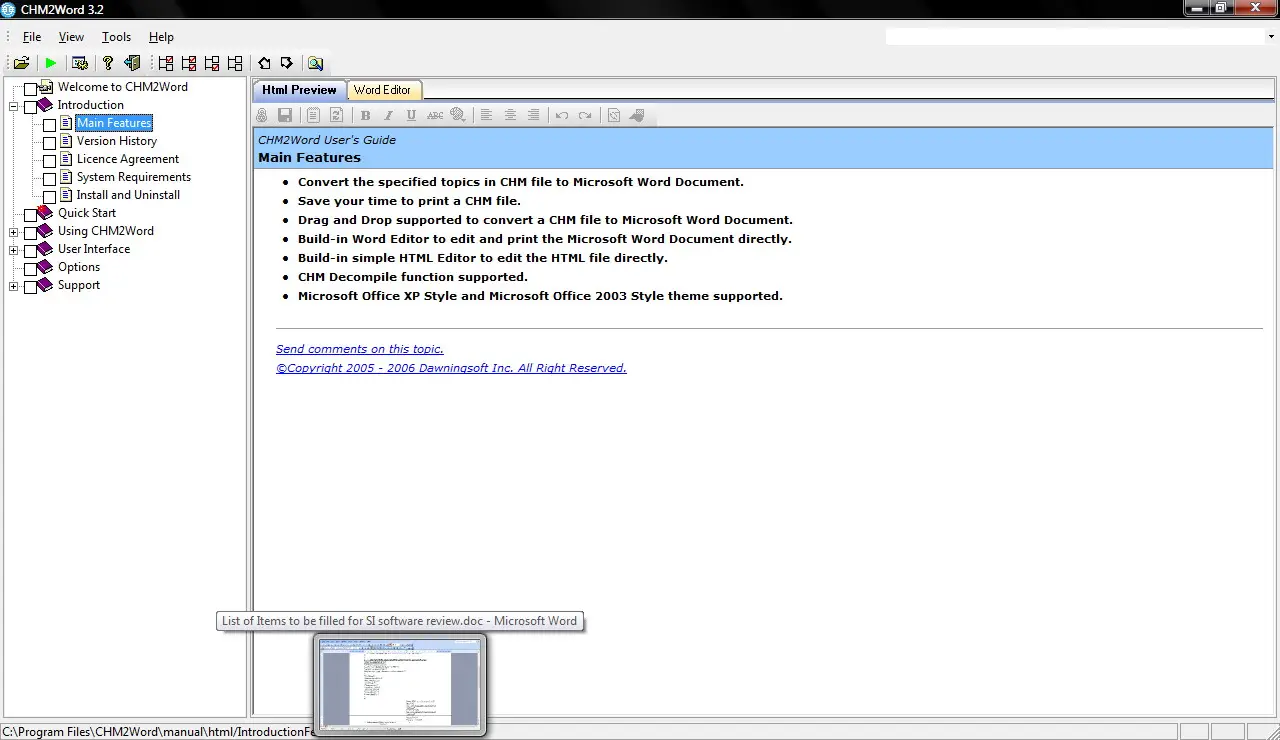Screen dimensions: 1280x740
Task: Switch to the Word Editor tab
Action: (382, 90)
